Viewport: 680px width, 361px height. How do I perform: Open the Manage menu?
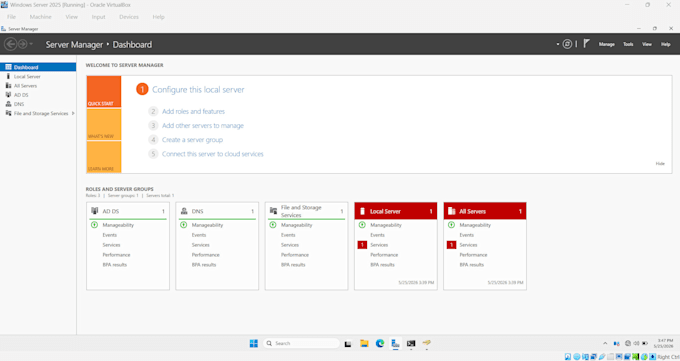point(606,44)
